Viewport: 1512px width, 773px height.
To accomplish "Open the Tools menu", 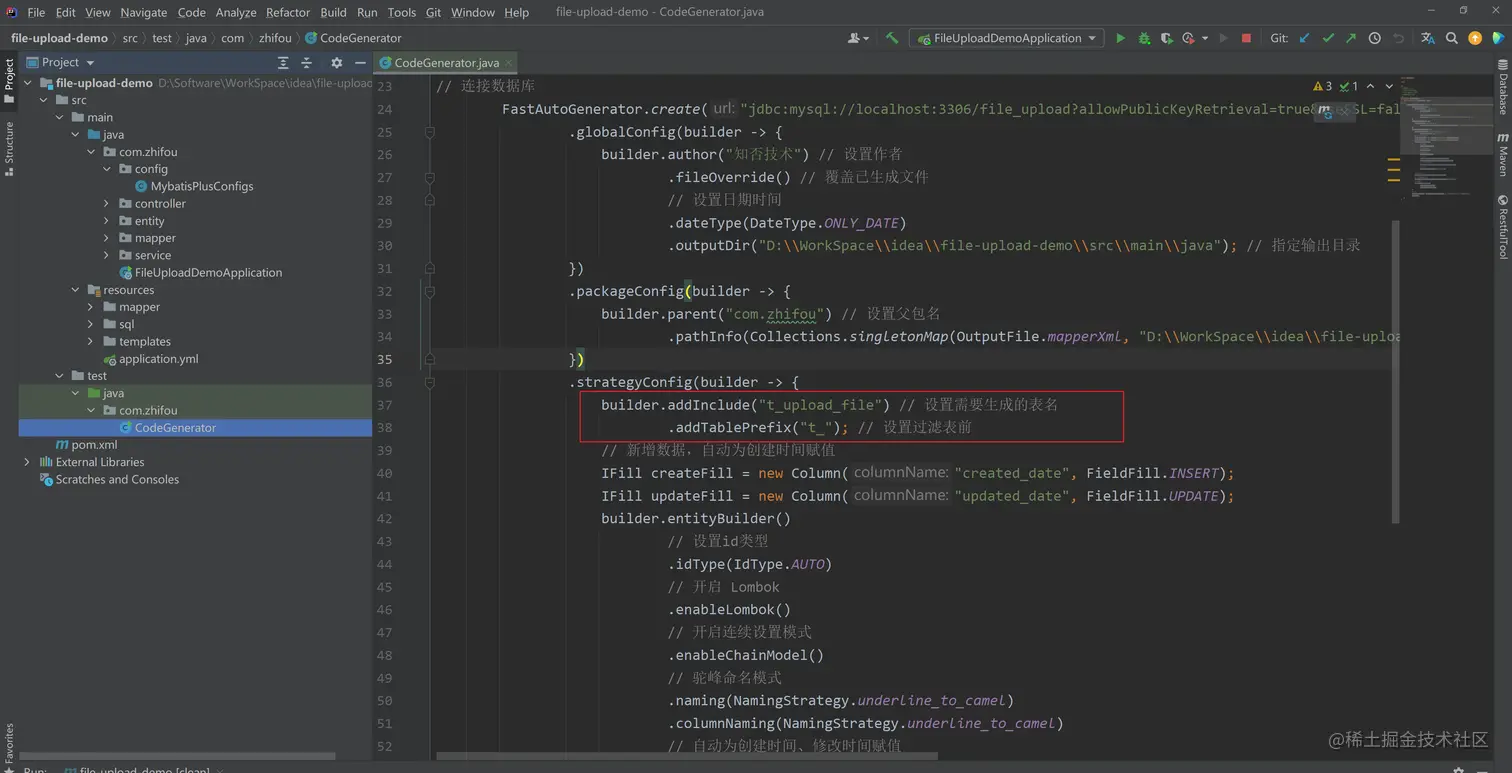I will 401,12.
